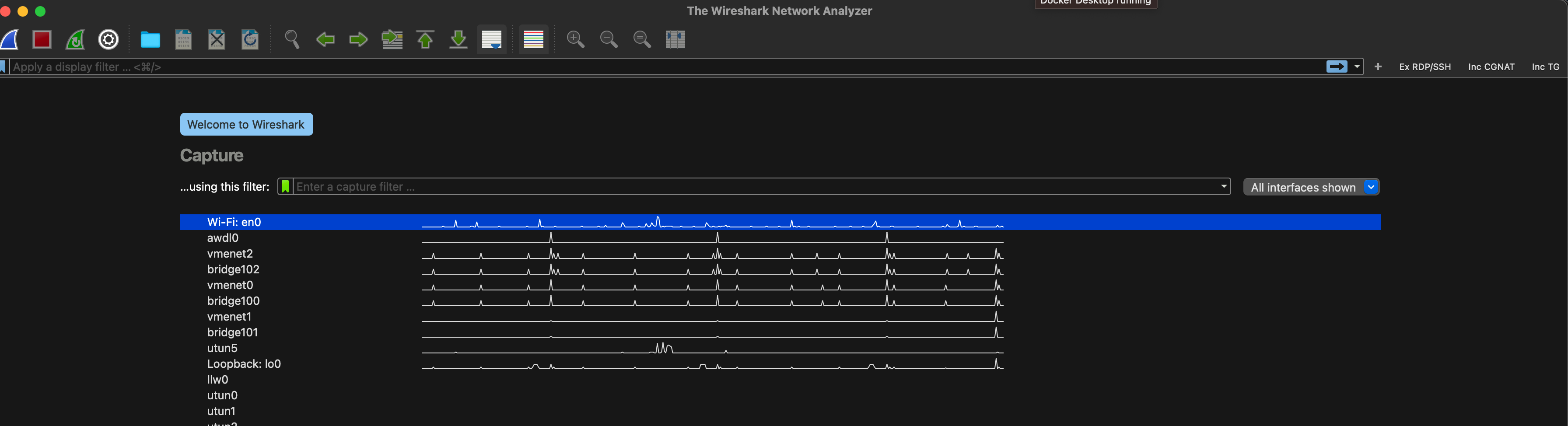
Task: Find a packet magnifier icon
Action: [x=292, y=39]
